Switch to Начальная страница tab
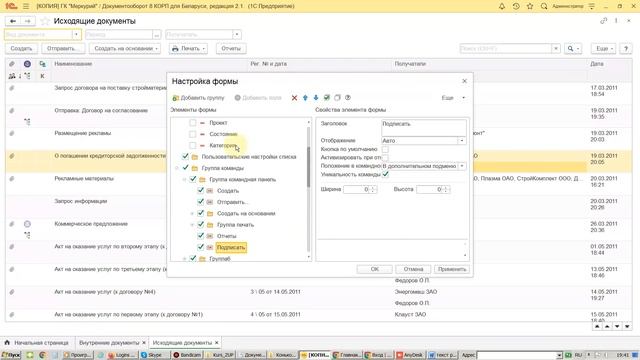The height and width of the screenshot is (360, 640). (x=37, y=343)
